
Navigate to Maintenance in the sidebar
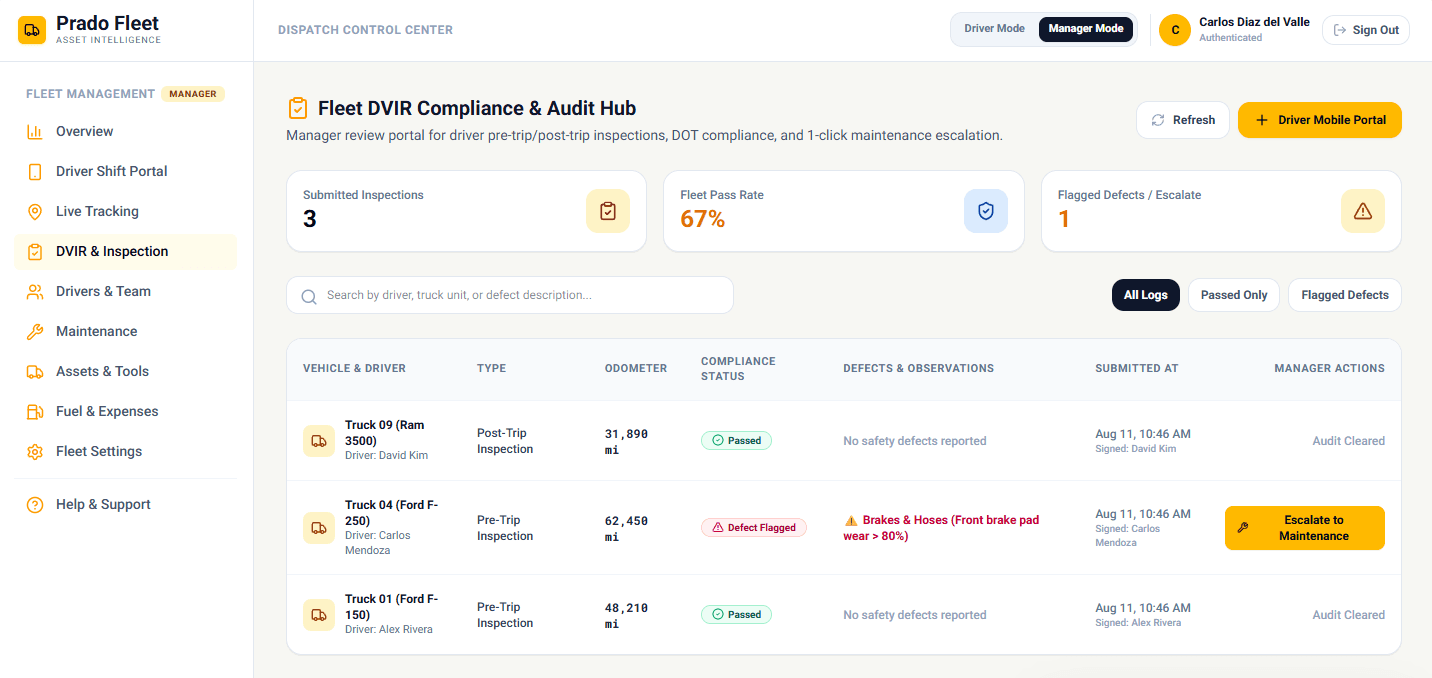[126, 332]
